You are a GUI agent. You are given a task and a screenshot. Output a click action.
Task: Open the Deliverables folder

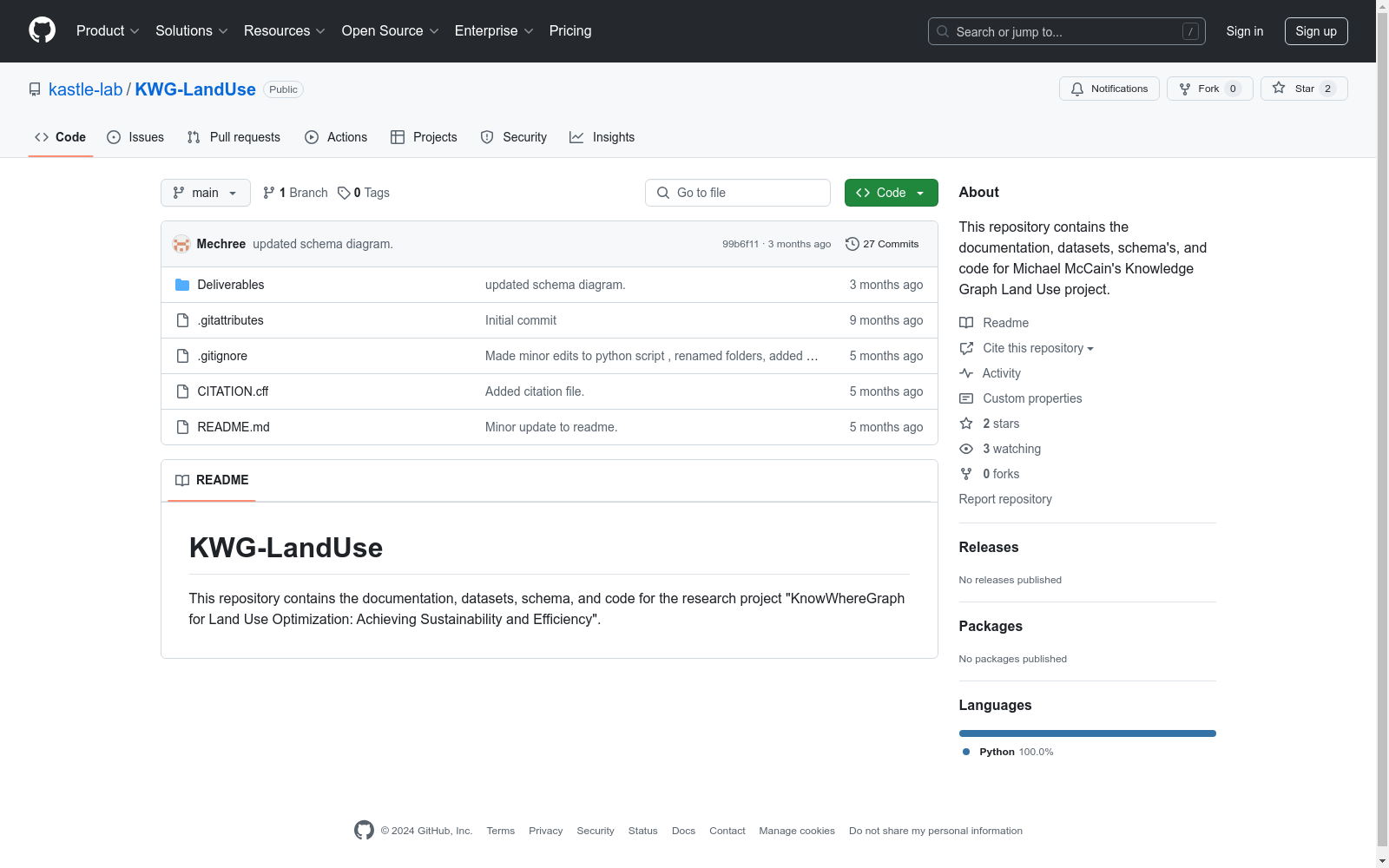[x=231, y=285]
